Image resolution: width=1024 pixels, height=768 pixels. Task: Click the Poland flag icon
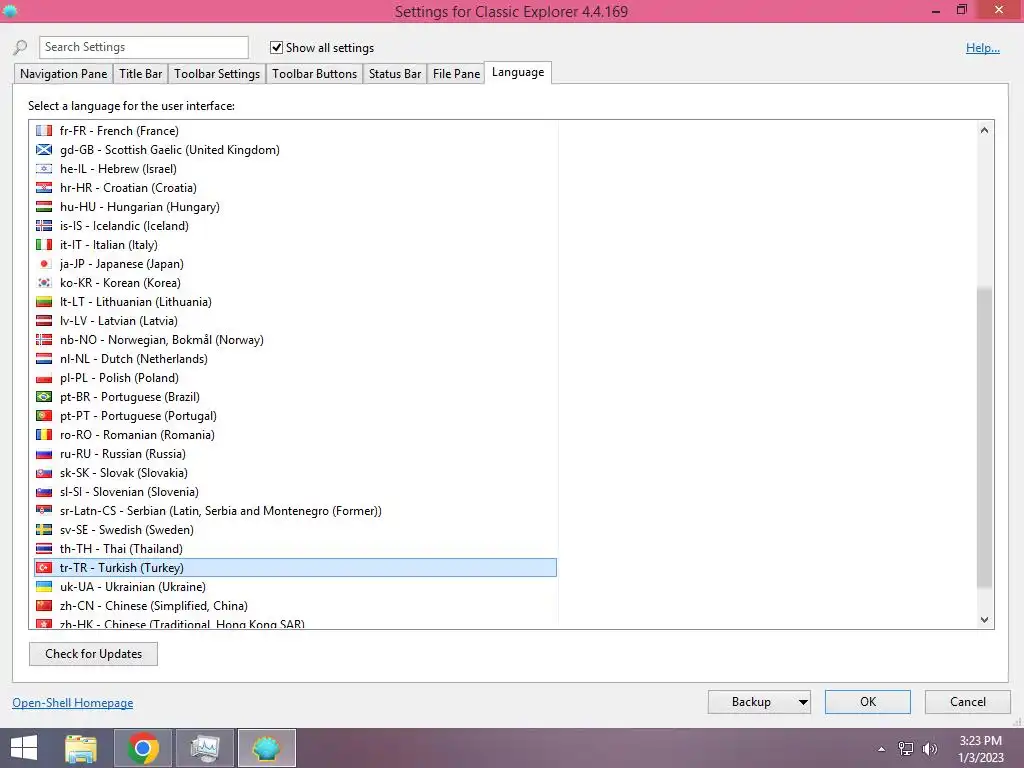(x=44, y=377)
